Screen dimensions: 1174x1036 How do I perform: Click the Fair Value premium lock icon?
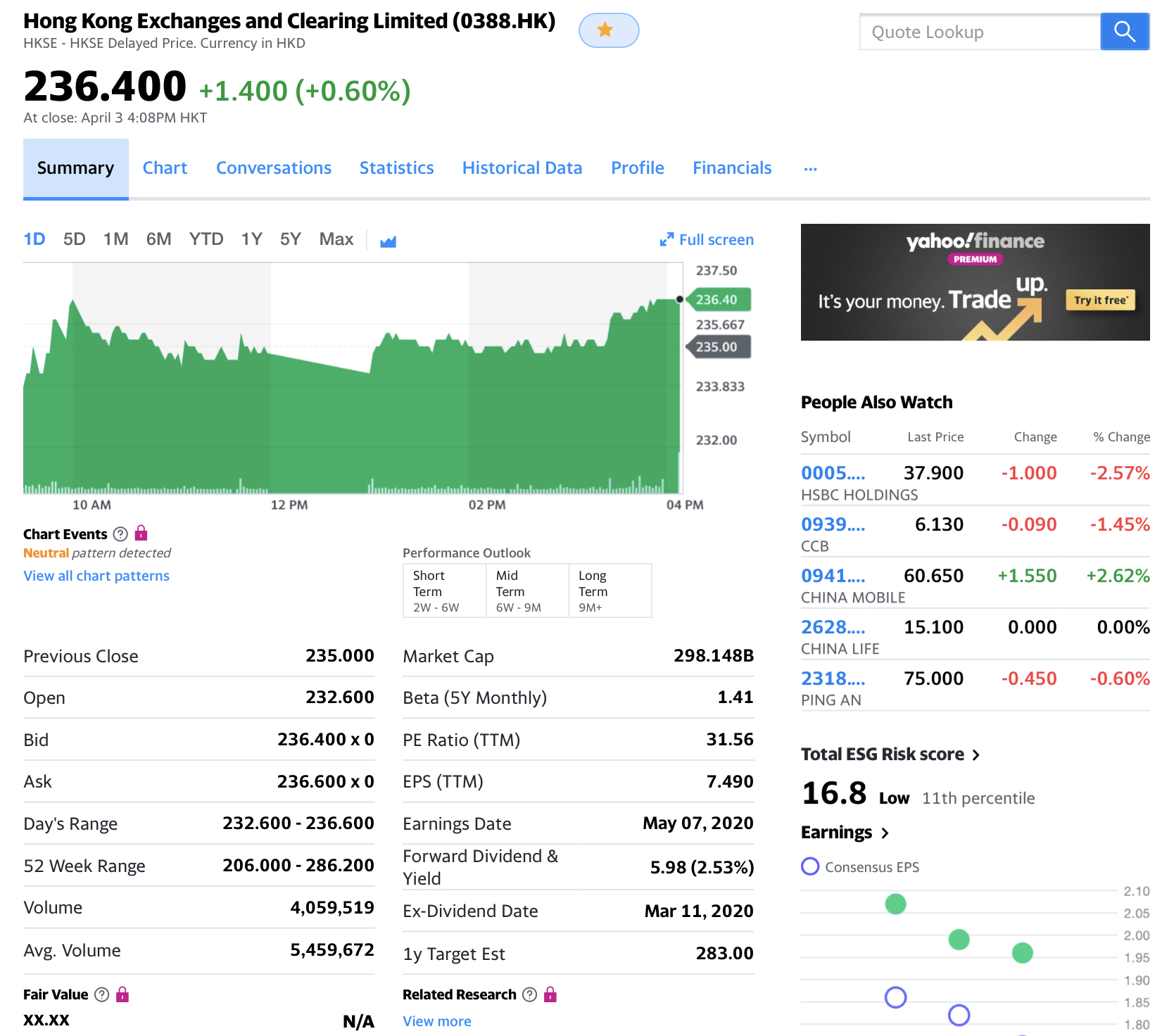click(x=122, y=994)
